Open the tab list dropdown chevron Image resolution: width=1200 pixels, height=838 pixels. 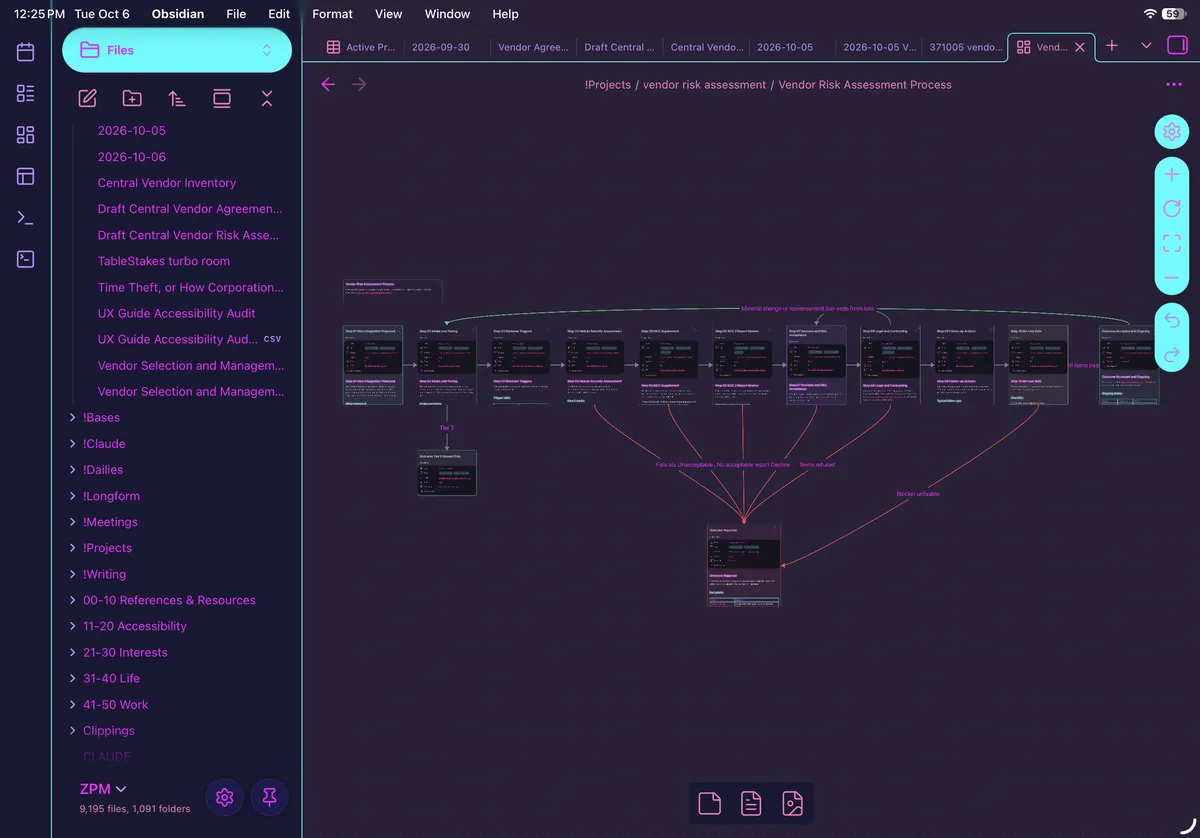[1146, 46]
